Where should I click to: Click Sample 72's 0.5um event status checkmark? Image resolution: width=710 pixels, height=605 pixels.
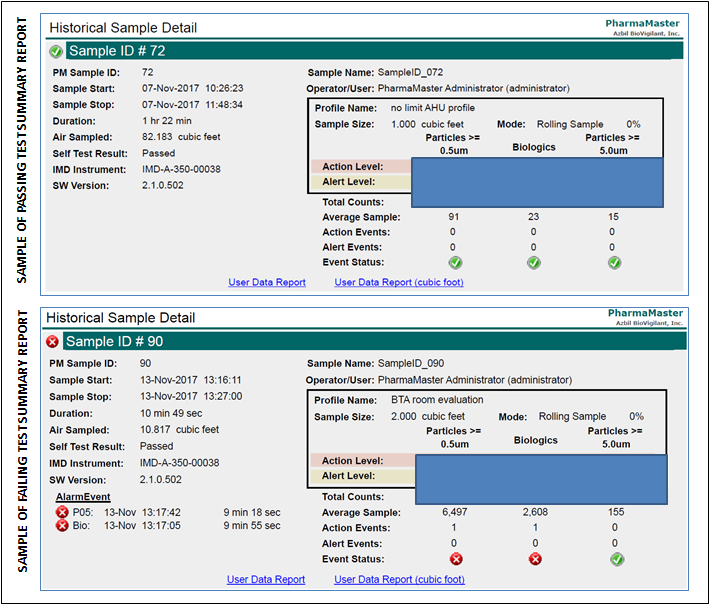coord(452,263)
